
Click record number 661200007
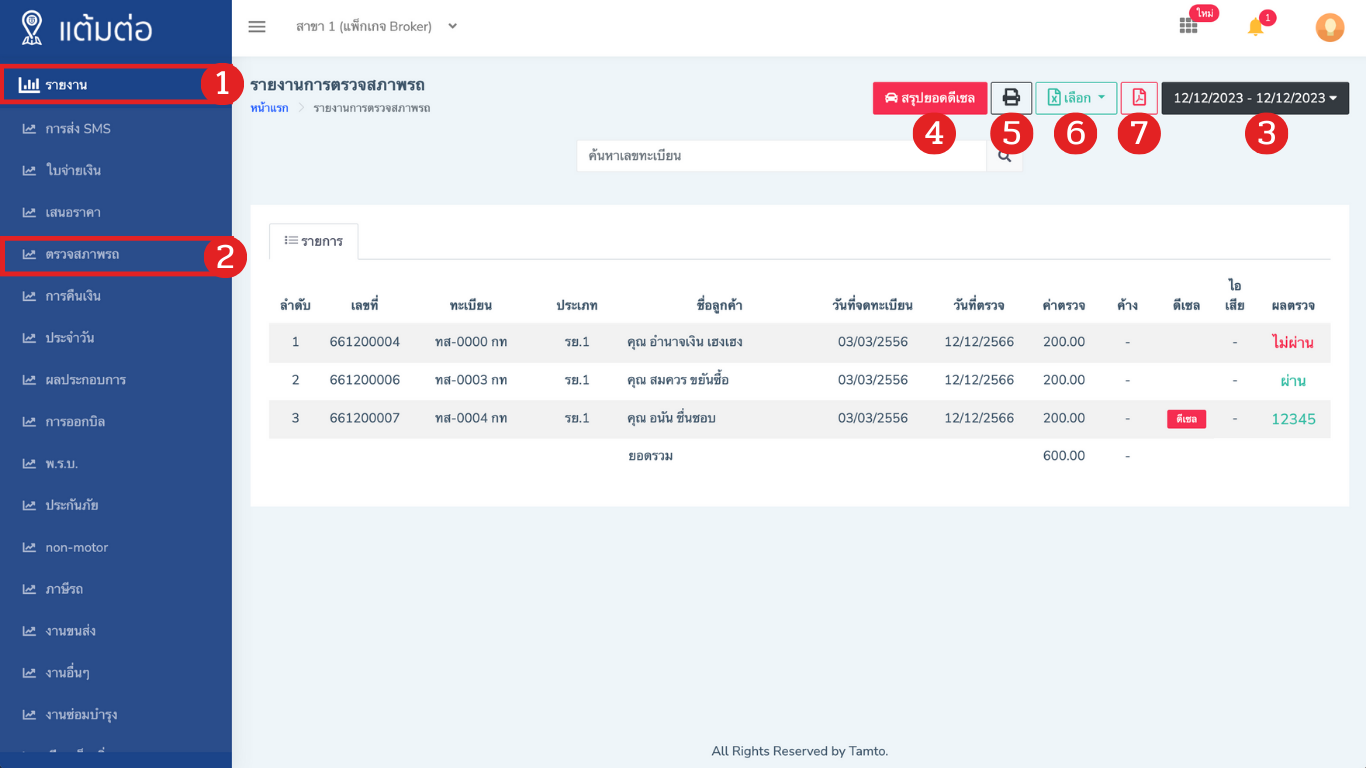click(x=365, y=418)
